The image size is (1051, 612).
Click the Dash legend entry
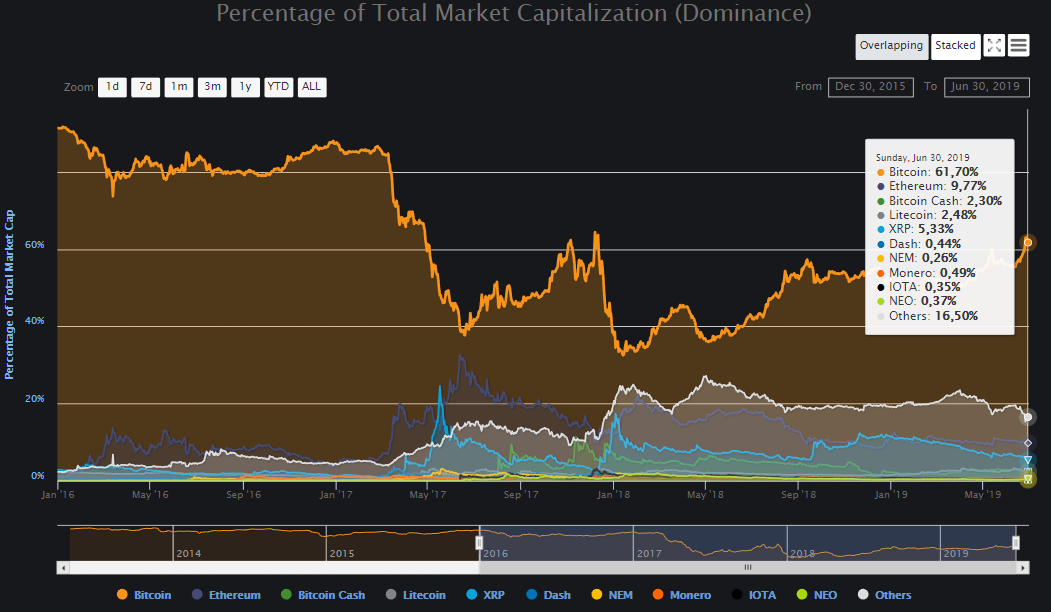click(x=547, y=595)
